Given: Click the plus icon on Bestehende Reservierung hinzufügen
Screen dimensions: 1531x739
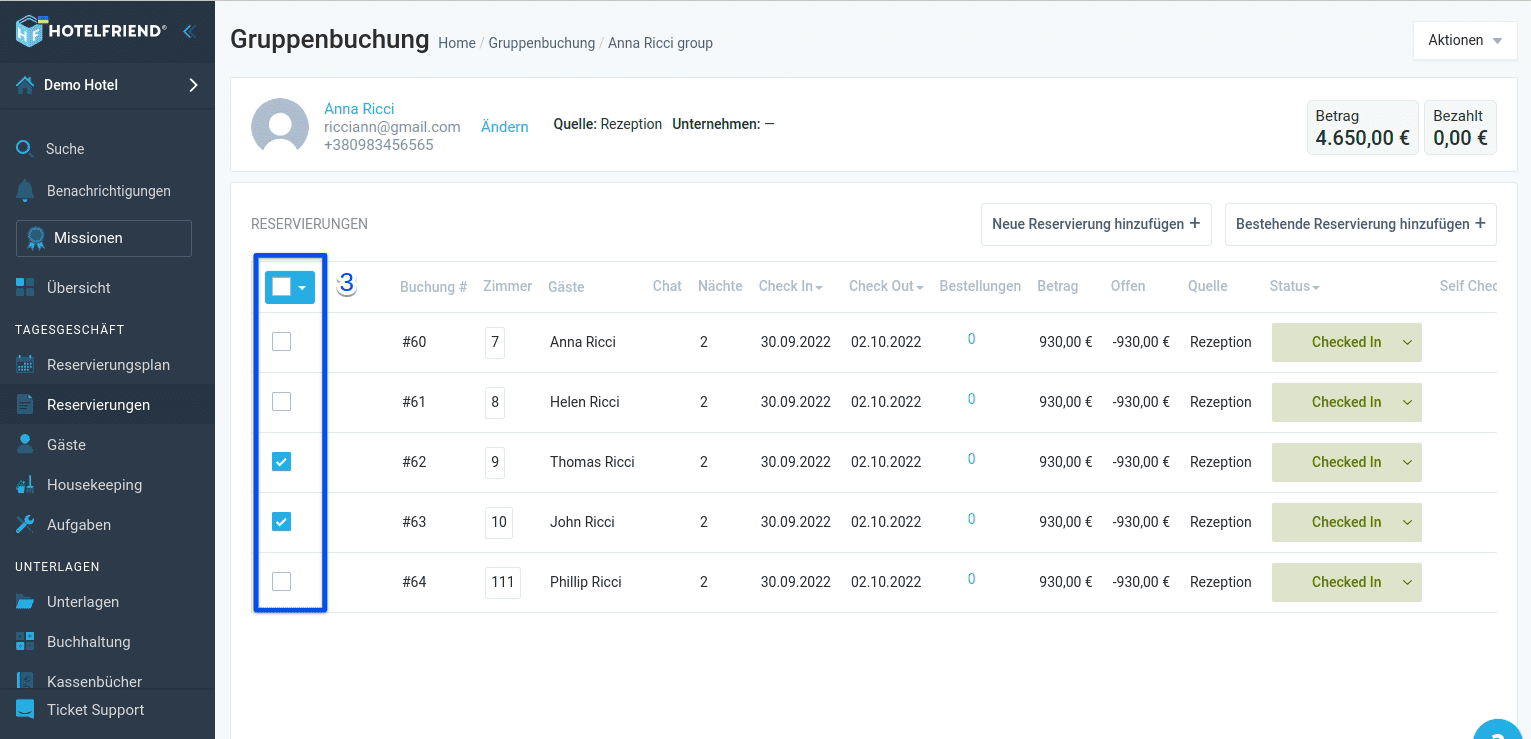Looking at the screenshot, I should coord(1480,224).
